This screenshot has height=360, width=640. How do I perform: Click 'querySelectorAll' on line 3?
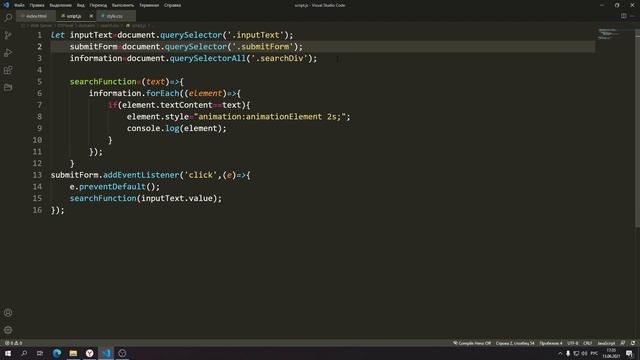tap(208, 58)
